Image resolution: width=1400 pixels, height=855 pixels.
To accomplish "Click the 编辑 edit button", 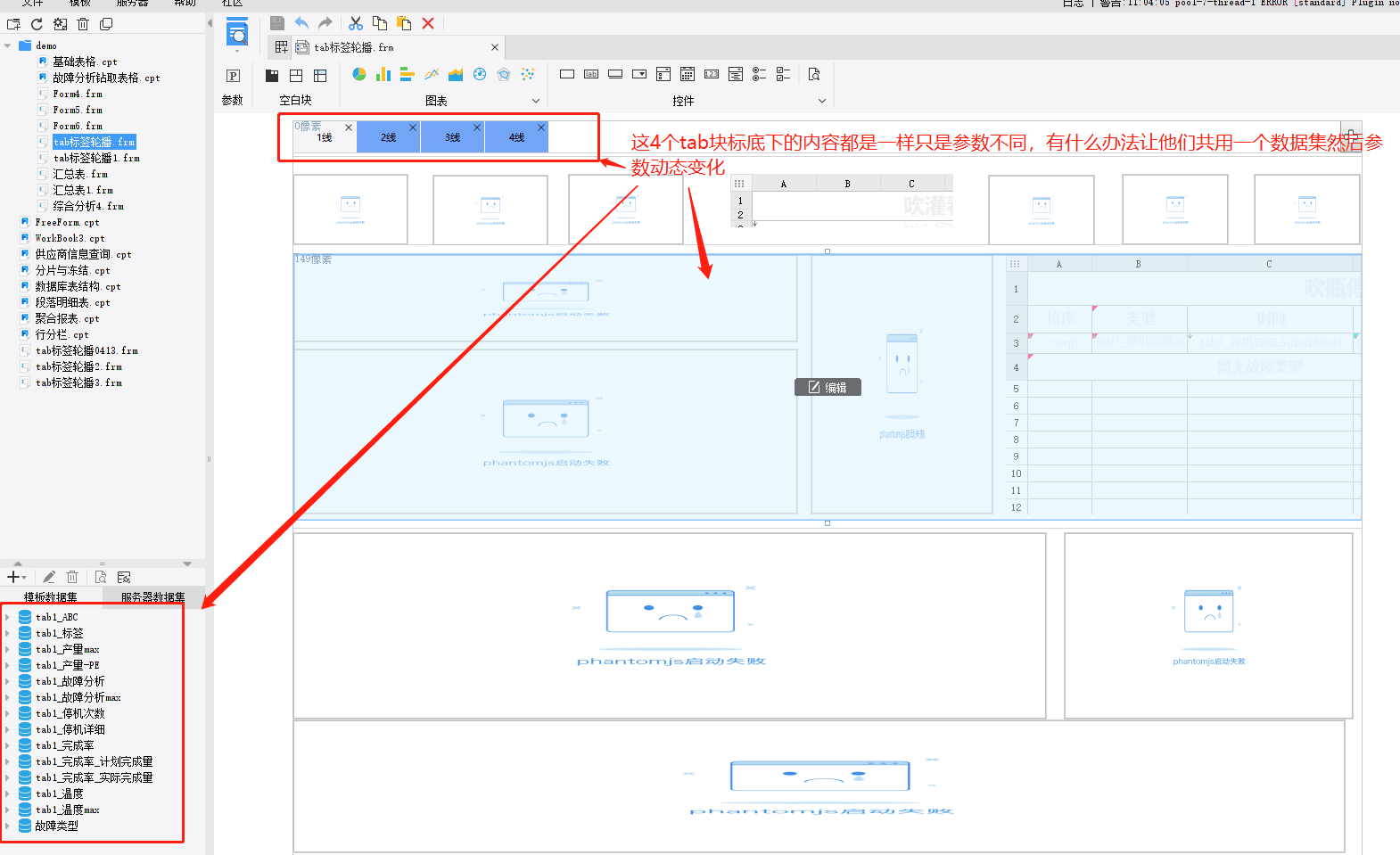I will click(x=828, y=387).
